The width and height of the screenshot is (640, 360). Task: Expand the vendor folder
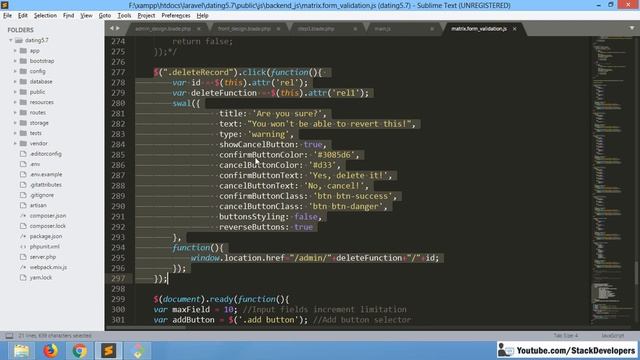[15, 143]
